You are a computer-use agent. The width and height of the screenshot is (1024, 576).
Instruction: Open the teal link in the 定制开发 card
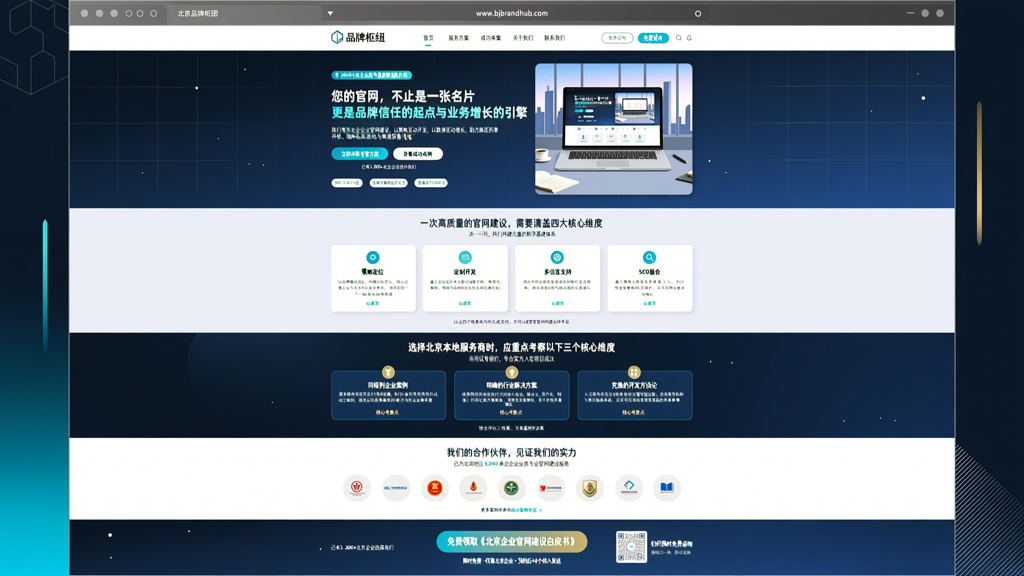point(465,304)
